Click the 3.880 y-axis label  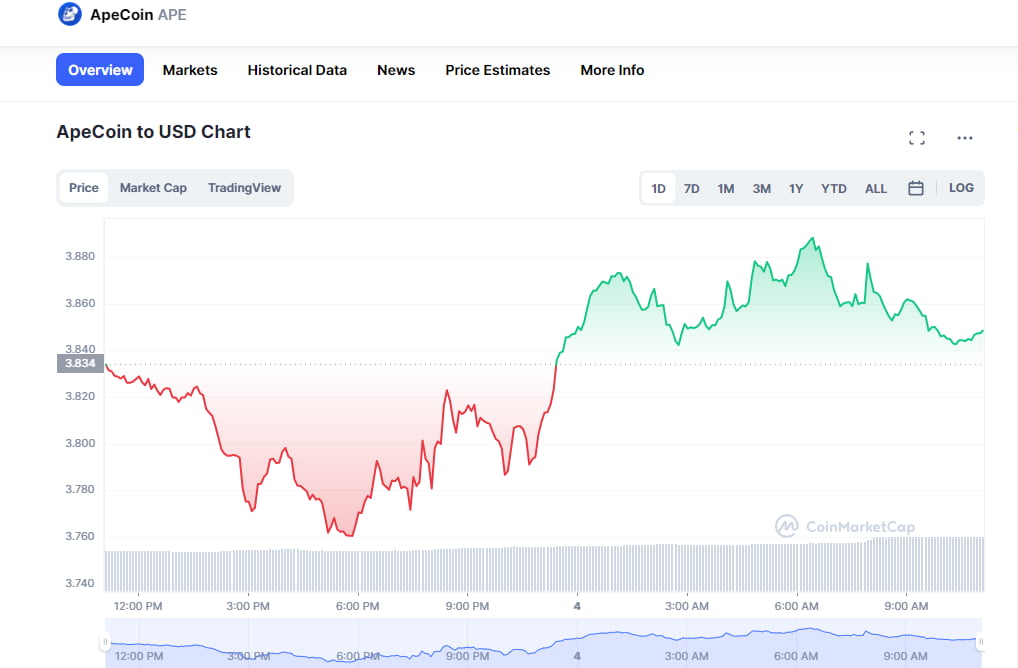[x=80, y=256]
